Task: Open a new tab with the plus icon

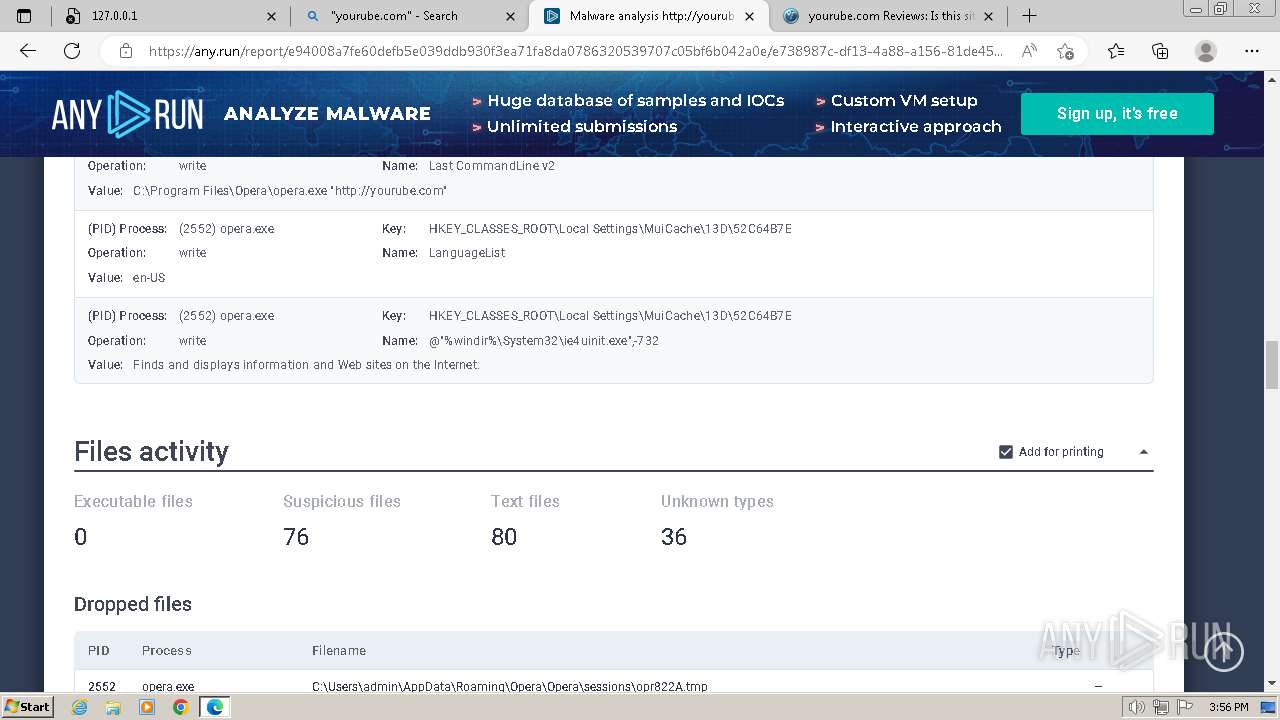Action: [x=1029, y=16]
